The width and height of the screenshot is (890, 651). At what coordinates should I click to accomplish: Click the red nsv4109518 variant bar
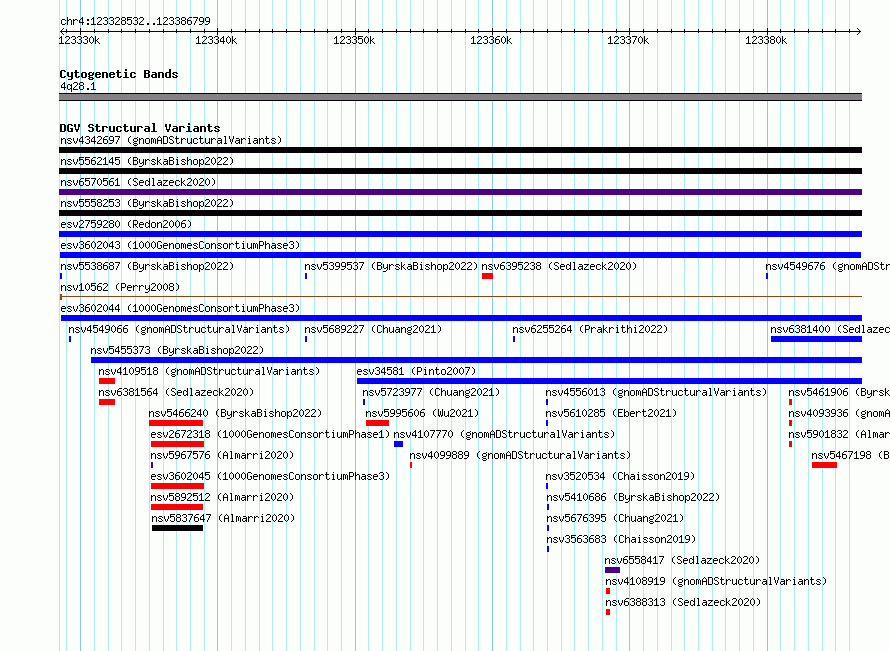click(x=107, y=381)
